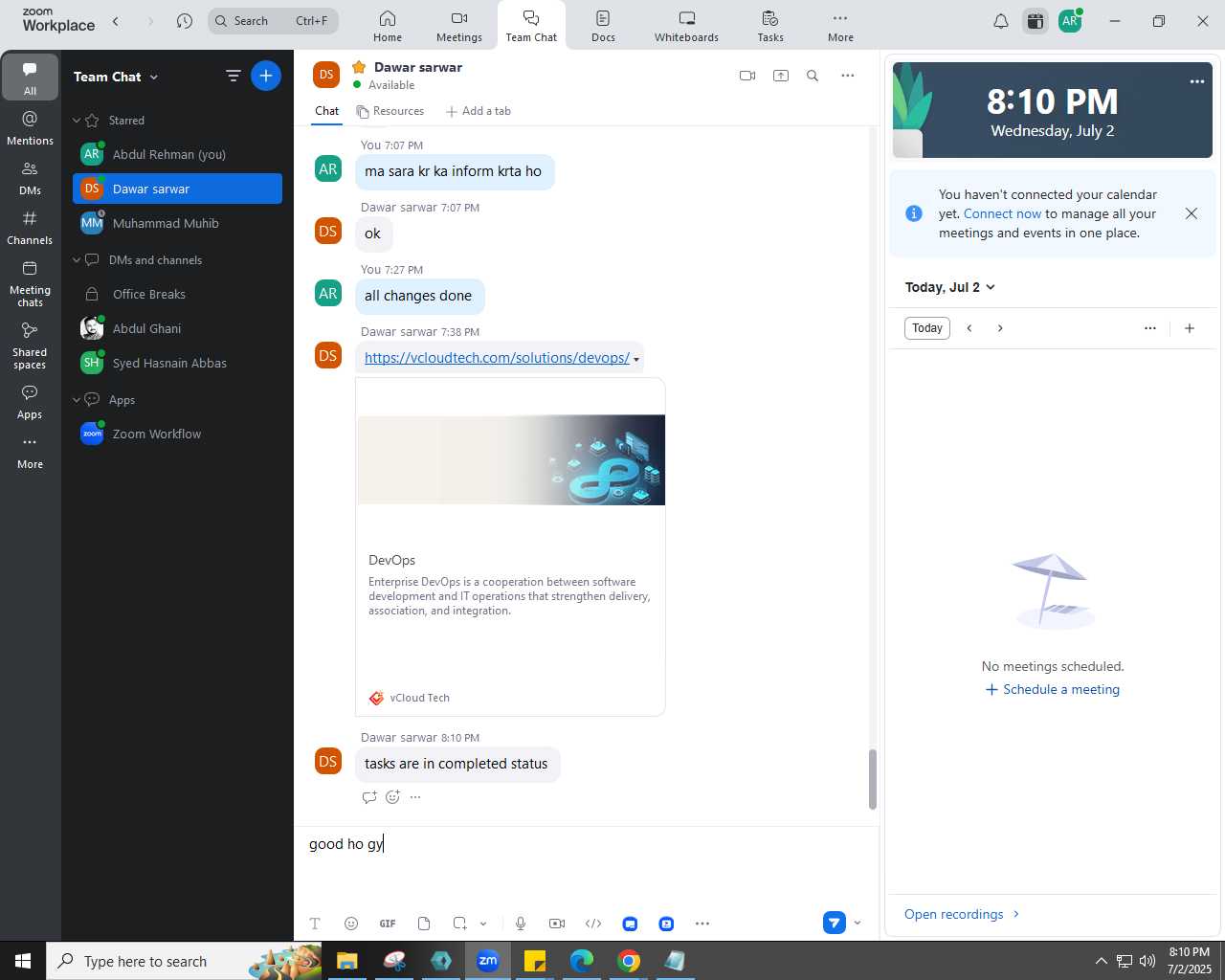This screenshot has width=1225, height=980.
Task: Open the emoji picker in composer
Action: click(x=351, y=924)
